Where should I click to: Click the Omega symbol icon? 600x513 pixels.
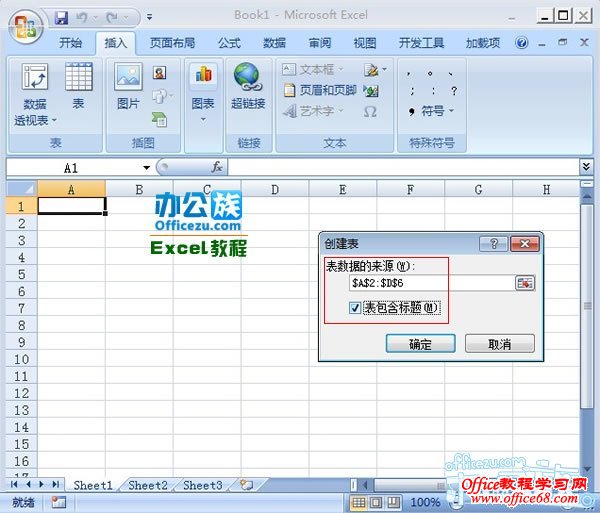(370, 112)
